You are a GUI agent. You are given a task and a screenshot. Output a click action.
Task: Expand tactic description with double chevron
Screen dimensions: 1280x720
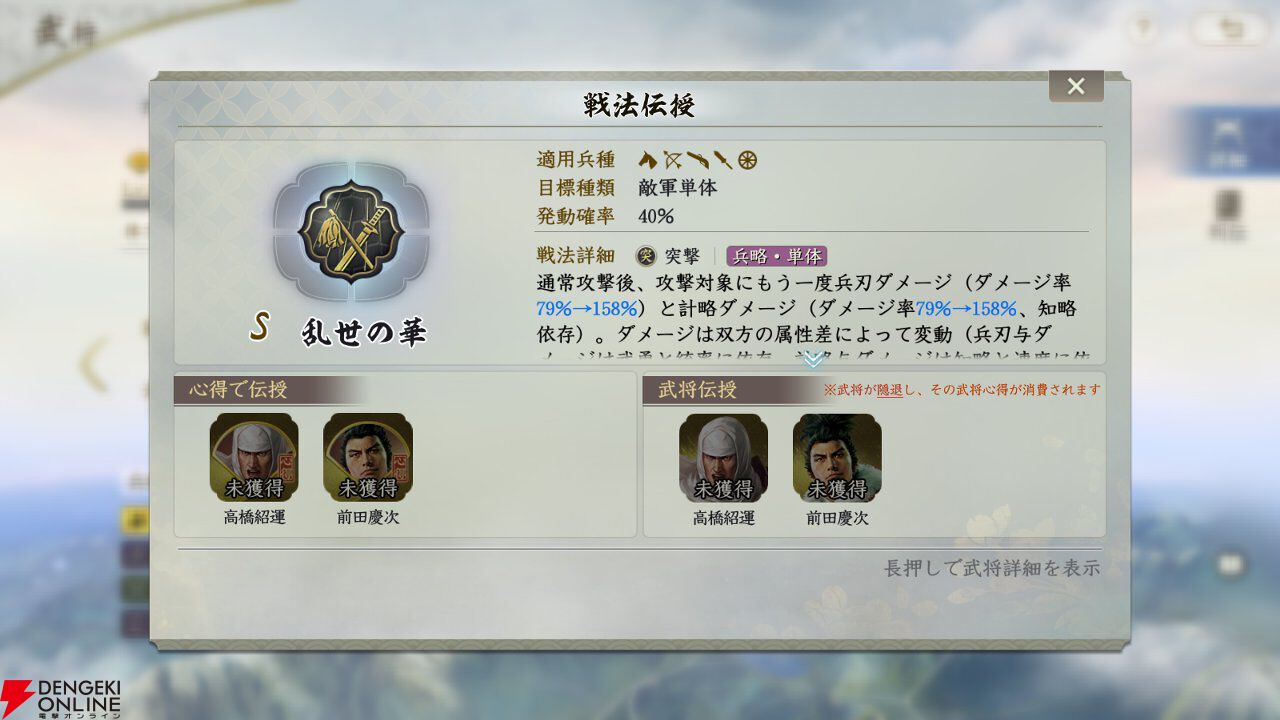(x=814, y=359)
